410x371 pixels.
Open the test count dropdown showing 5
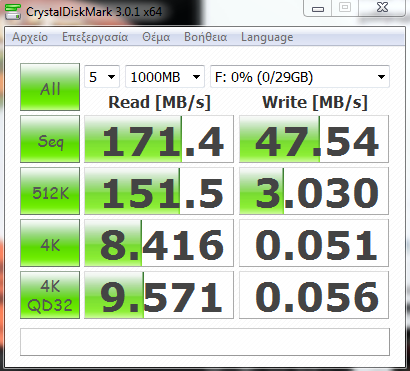102,77
